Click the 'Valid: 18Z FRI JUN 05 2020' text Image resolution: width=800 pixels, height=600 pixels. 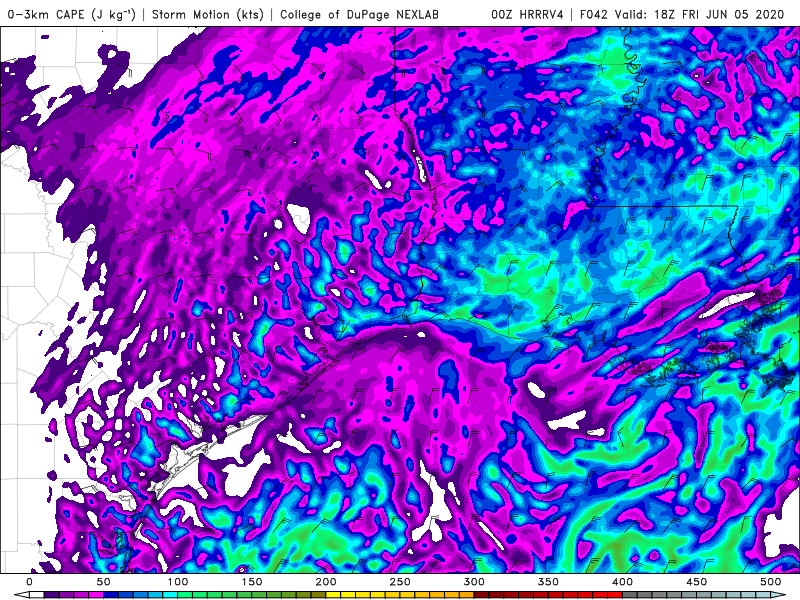[x=699, y=14]
